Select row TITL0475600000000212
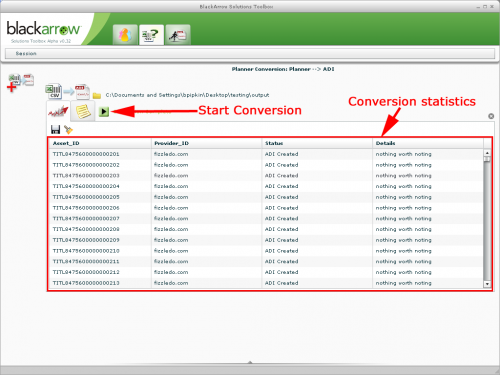 coord(266,272)
